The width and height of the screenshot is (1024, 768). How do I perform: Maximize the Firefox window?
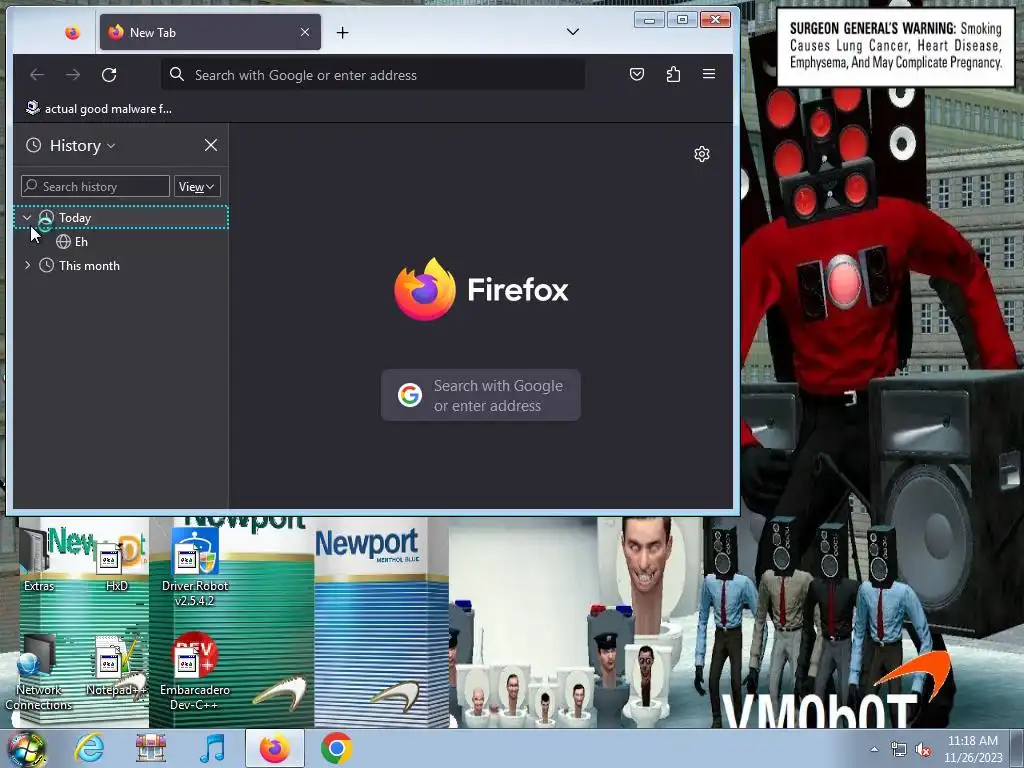click(682, 20)
